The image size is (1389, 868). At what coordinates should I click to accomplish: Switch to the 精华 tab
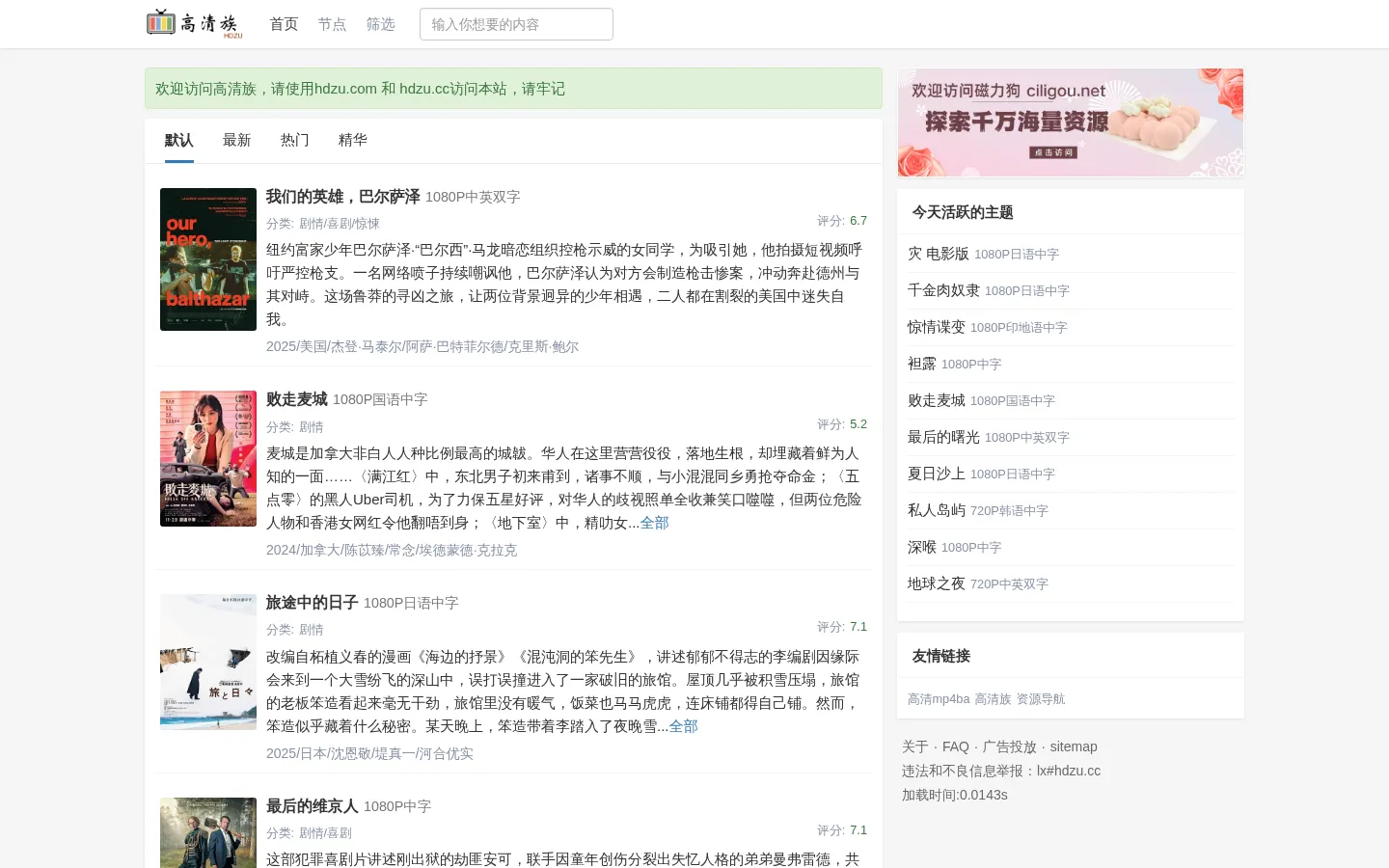[x=353, y=140]
